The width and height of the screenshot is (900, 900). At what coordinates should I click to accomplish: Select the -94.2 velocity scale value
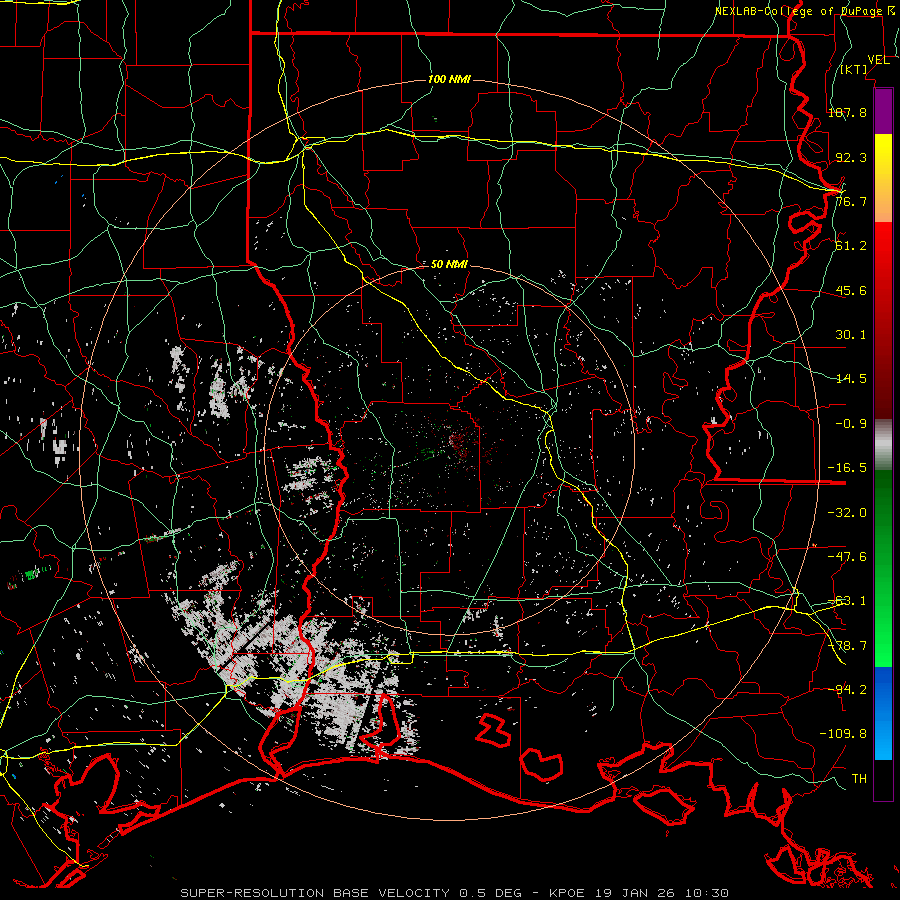pyautogui.click(x=847, y=690)
